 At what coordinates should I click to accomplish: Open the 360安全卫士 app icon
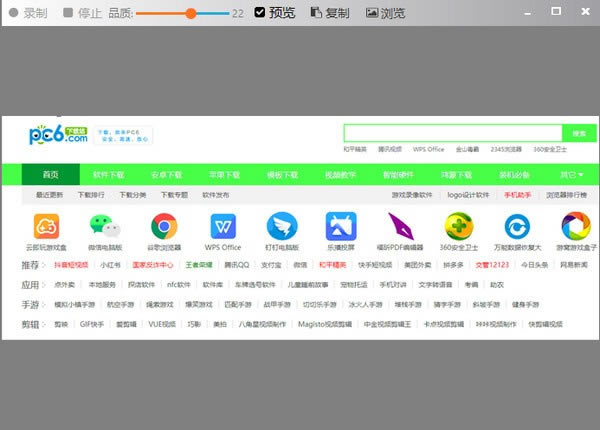459,226
